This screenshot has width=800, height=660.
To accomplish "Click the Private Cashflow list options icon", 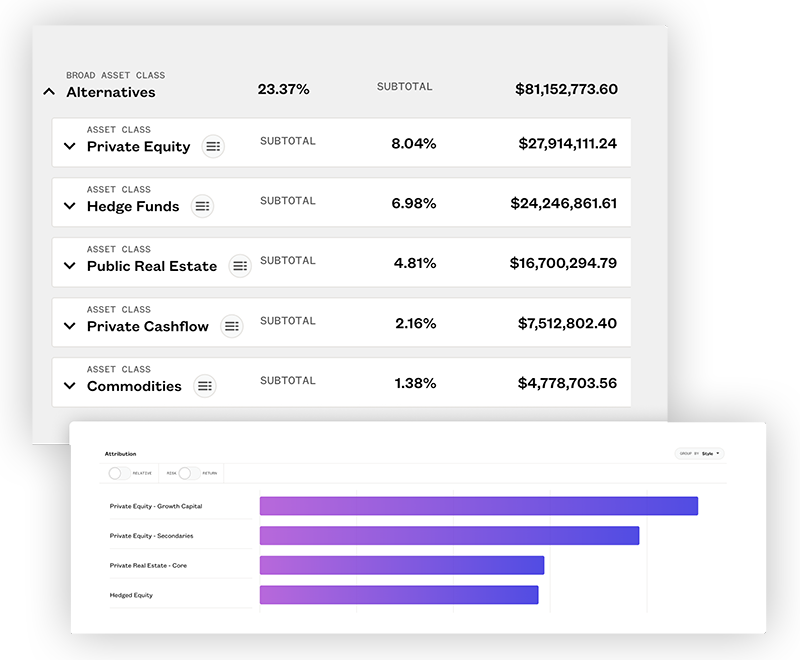I will tap(232, 326).
